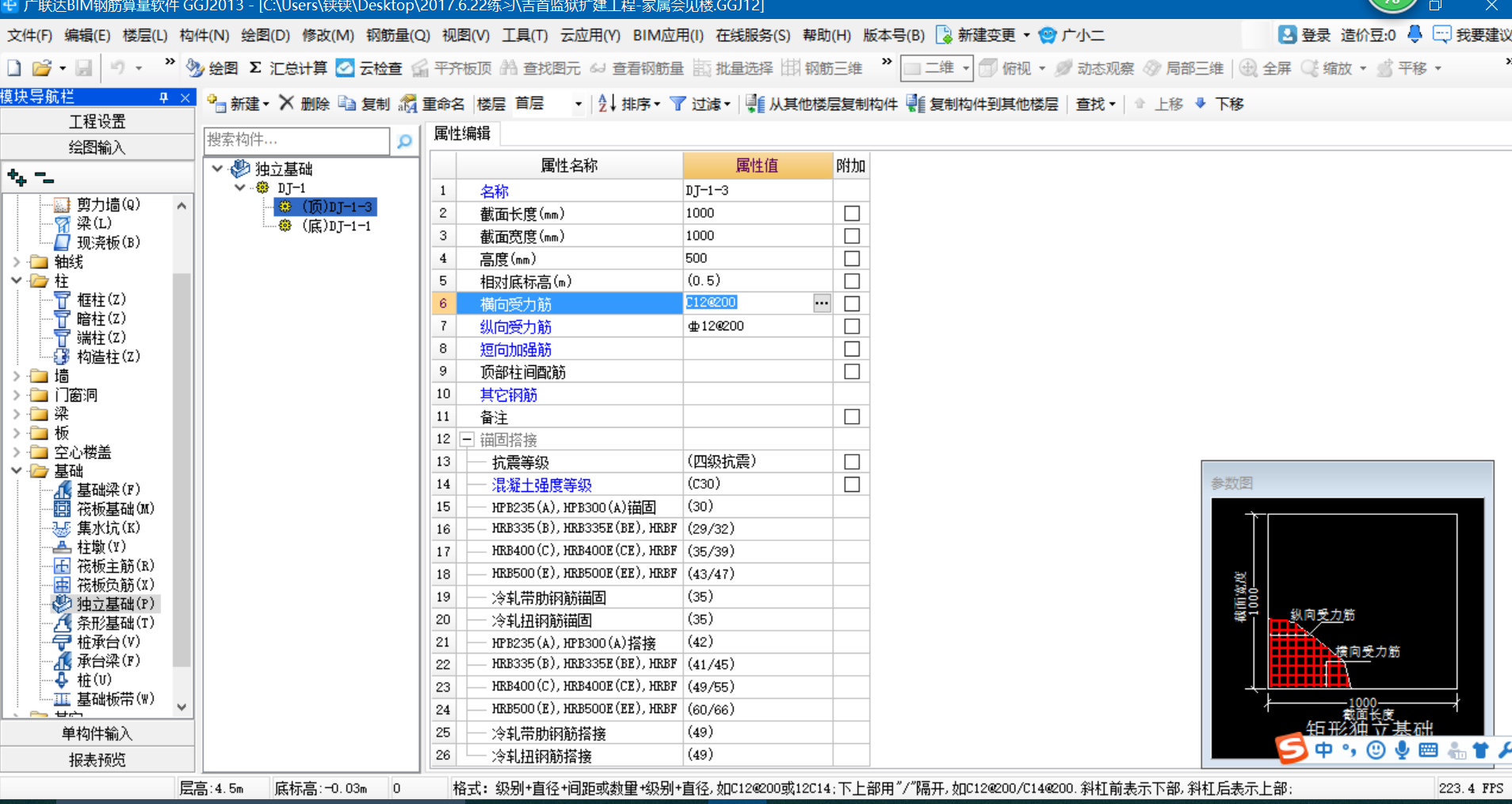Open the 文件(F) menu

click(29, 36)
